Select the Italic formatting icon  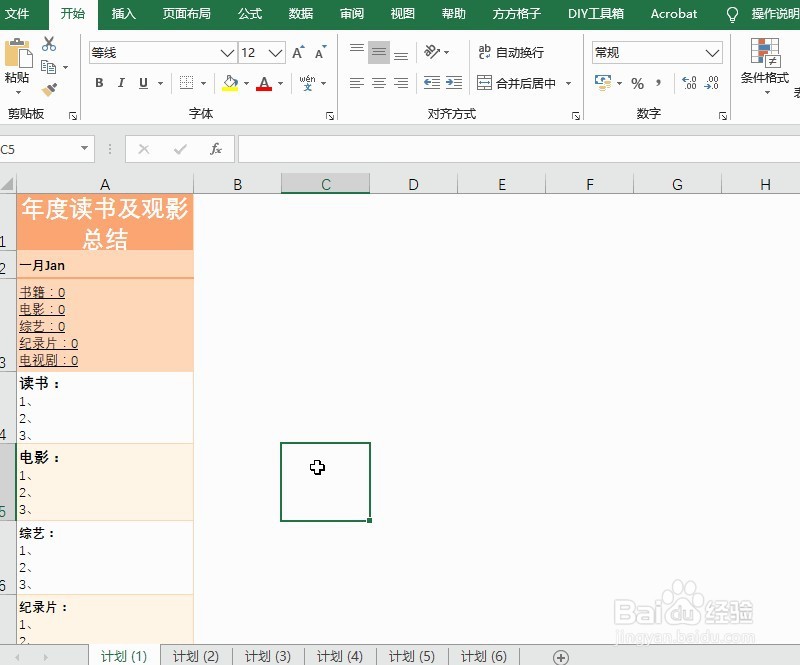pyautogui.click(x=120, y=82)
